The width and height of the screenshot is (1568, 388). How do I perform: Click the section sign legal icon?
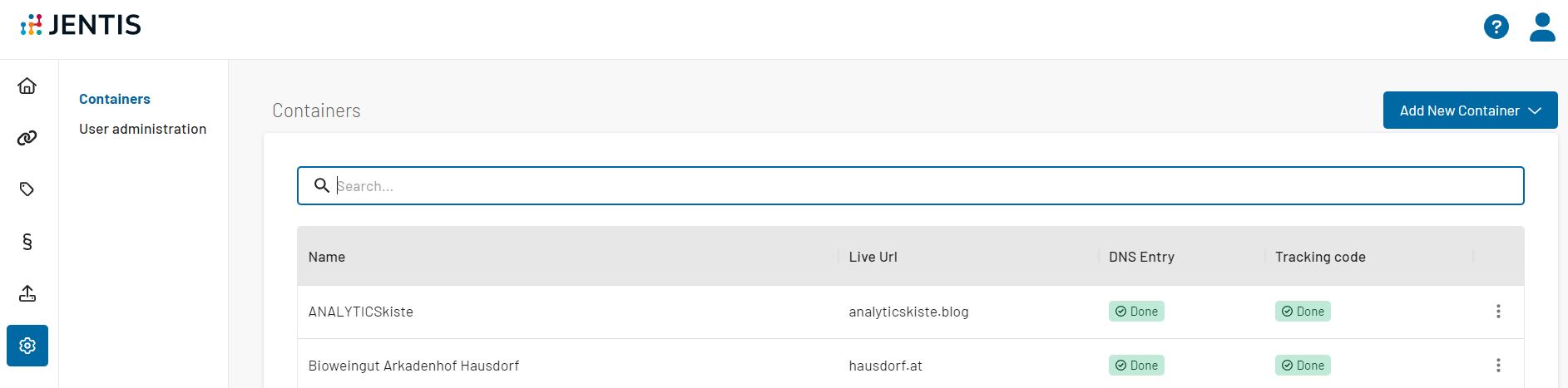click(27, 242)
